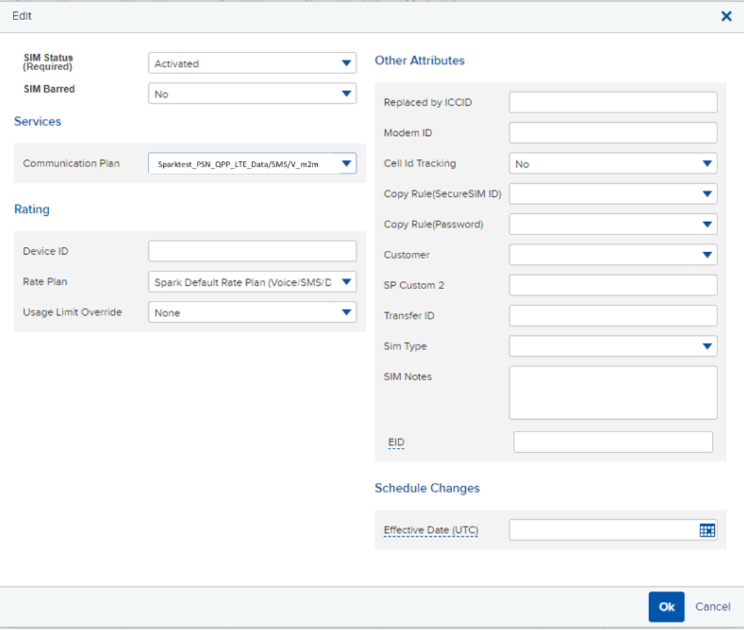This screenshot has height=630, width=744.
Task: Open the SIM Status dropdown
Action: [252, 63]
